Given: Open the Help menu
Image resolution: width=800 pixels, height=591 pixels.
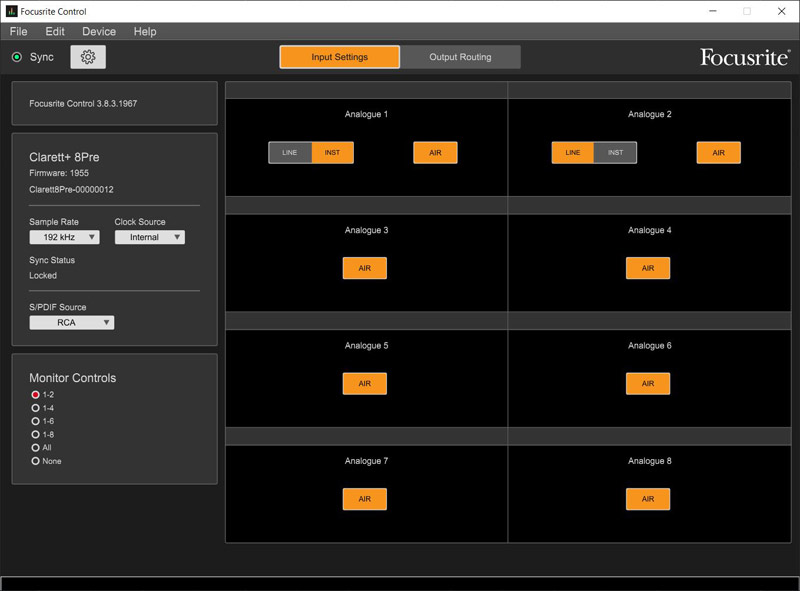Looking at the screenshot, I should 145,32.
